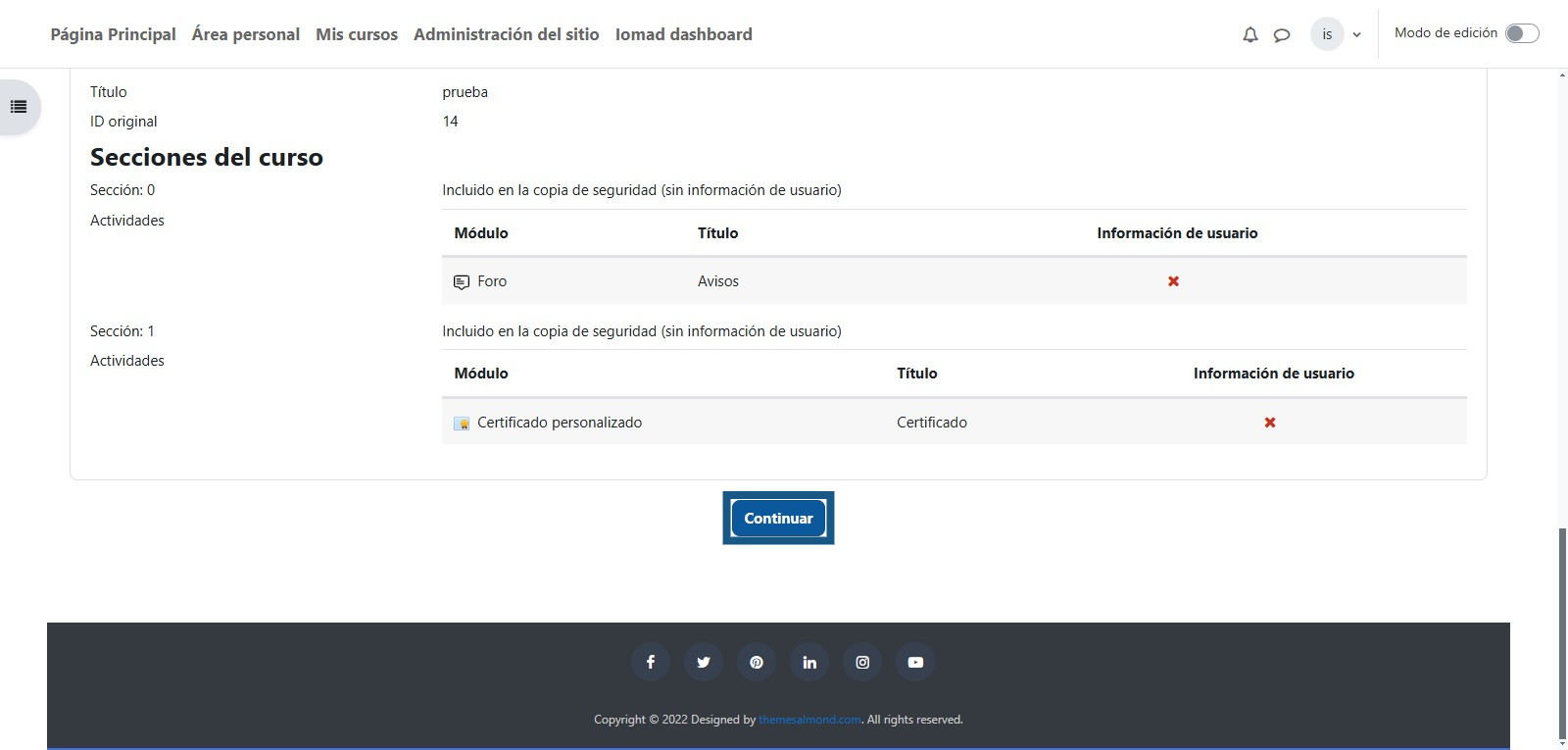Open the course index drawer icon
This screenshot has height=750, width=1568.
click(19, 107)
